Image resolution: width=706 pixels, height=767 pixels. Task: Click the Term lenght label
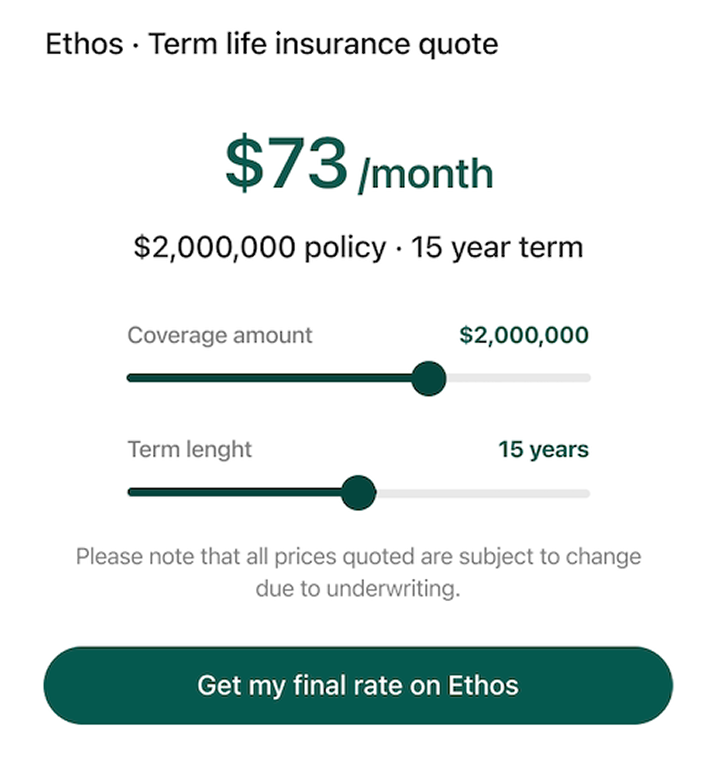(189, 449)
